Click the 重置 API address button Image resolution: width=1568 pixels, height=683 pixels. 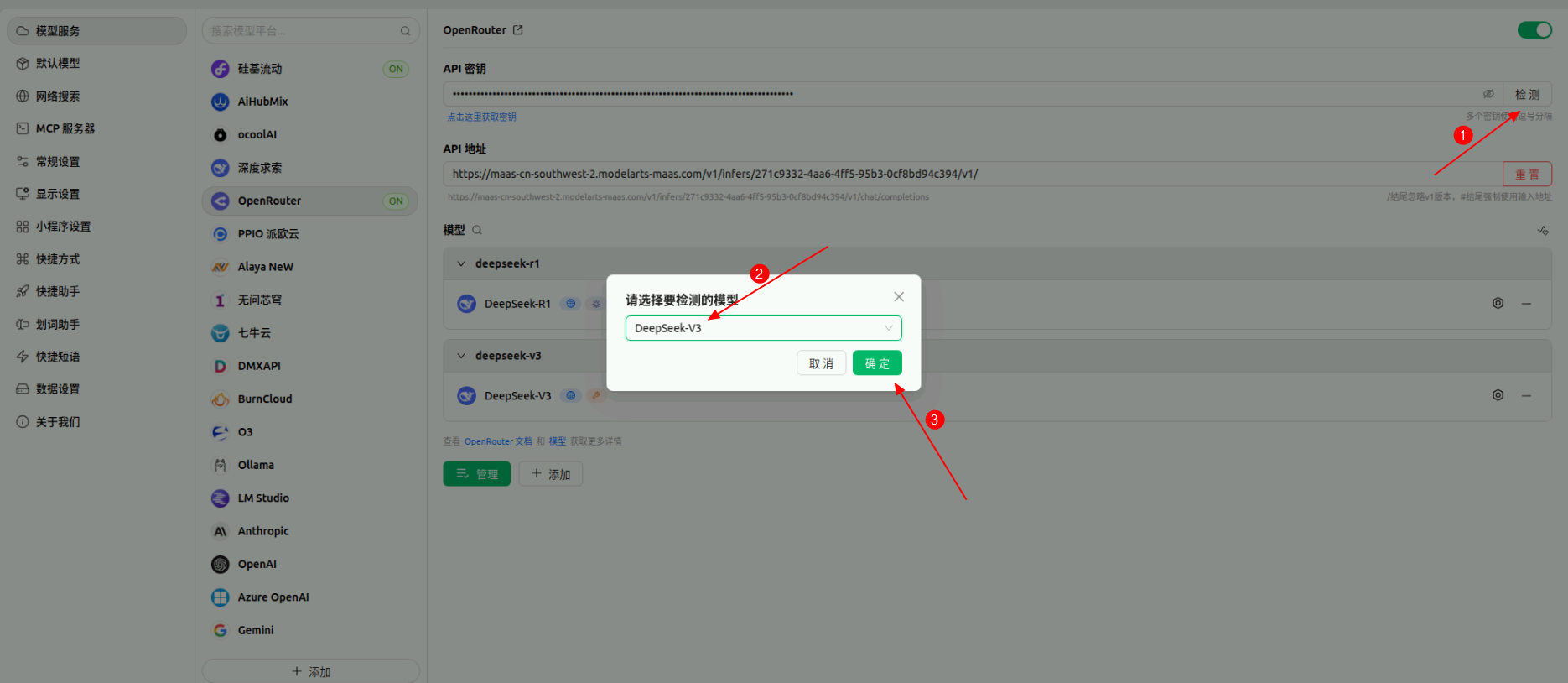coord(1527,175)
